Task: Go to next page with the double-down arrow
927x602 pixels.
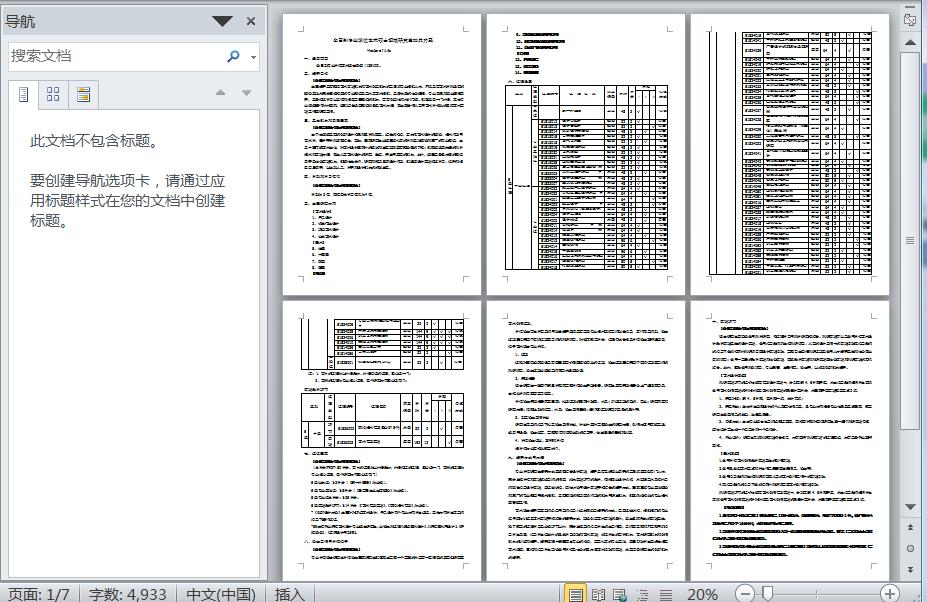Action: (910, 569)
